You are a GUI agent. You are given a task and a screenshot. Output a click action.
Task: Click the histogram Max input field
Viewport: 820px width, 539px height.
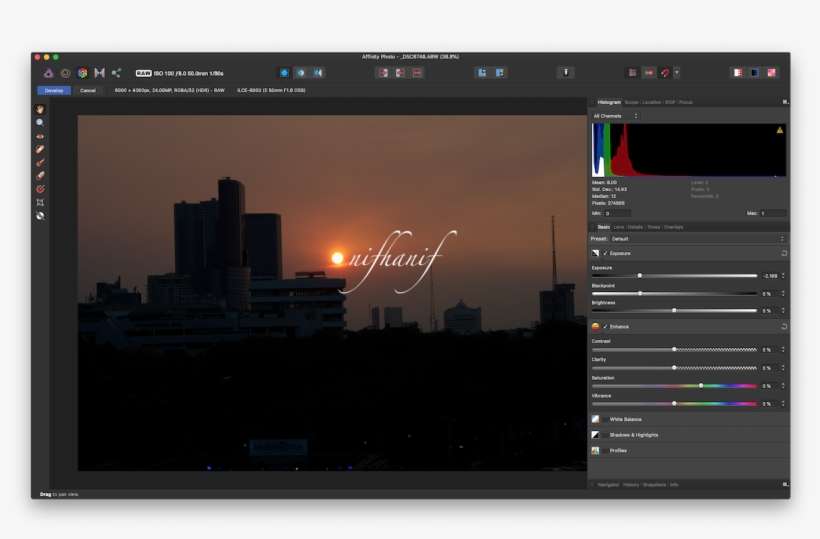click(772, 213)
